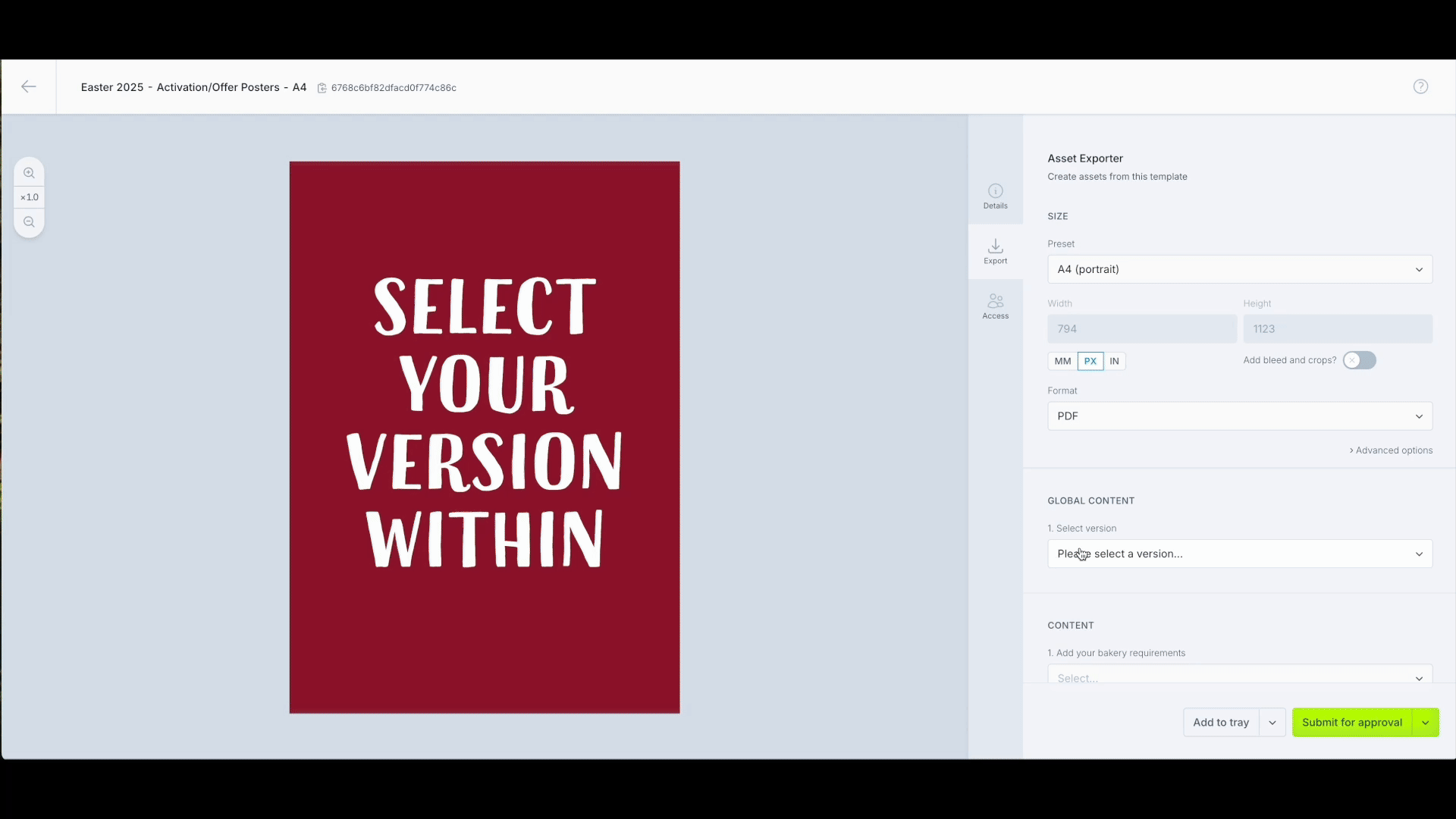Select MM unit option

(1062, 361)
